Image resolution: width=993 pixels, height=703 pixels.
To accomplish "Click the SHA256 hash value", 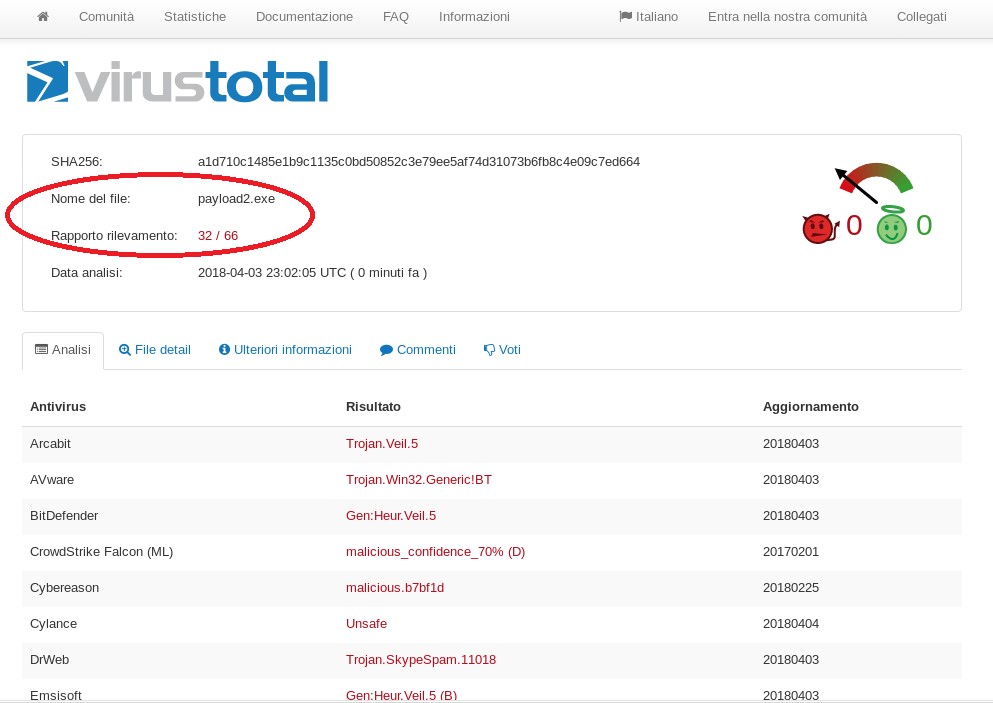I will click(x=419, y=162).
